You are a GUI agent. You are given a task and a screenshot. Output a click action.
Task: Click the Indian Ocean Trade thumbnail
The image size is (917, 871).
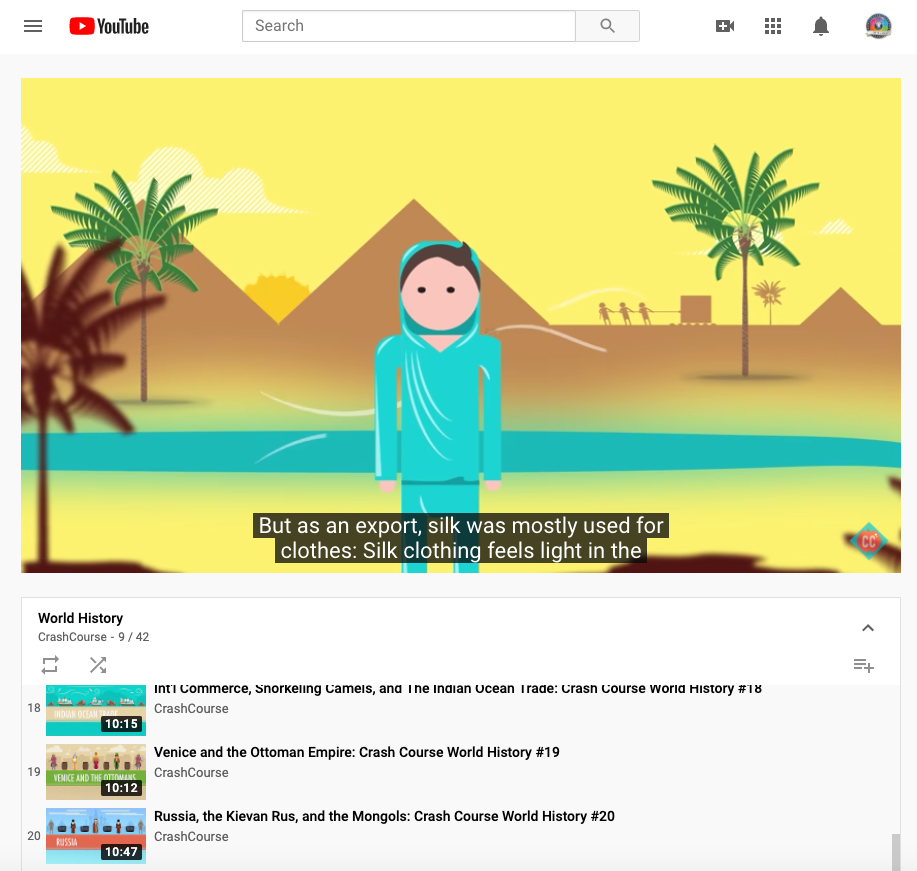click(96, 709)
